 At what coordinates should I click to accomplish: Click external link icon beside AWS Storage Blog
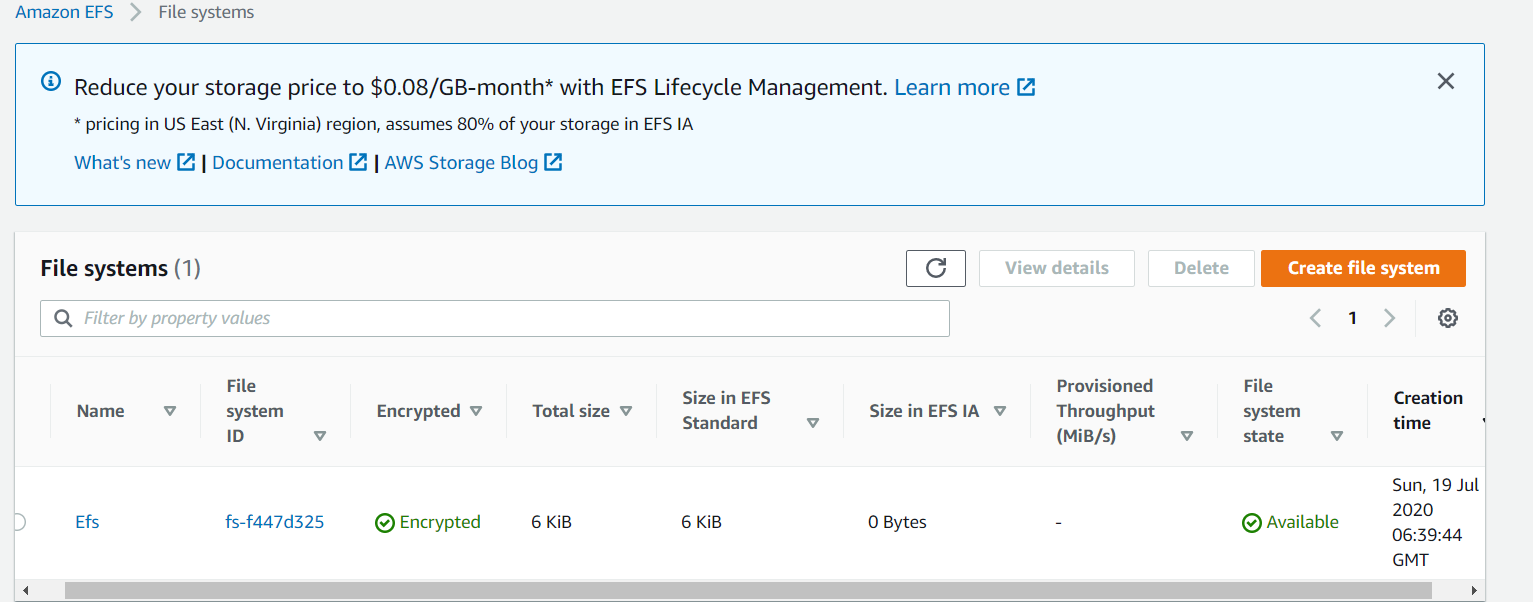coord(553,162)
